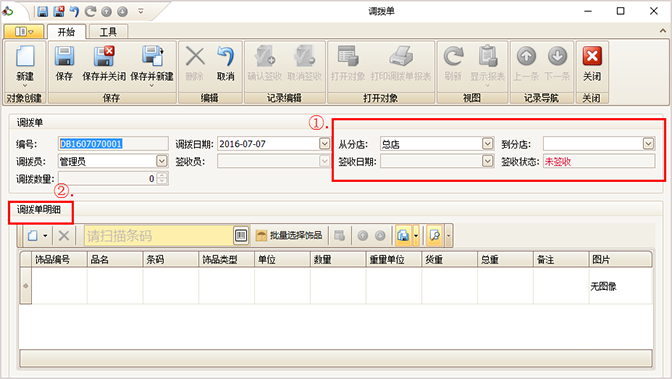
Task: Click the 图片 column header
Action: click(x=620, y=259)
